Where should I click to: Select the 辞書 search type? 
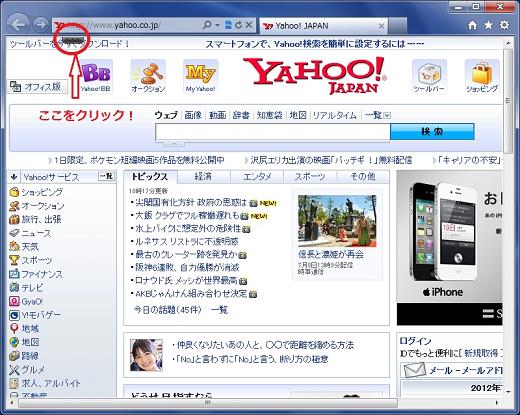(241, 115)
